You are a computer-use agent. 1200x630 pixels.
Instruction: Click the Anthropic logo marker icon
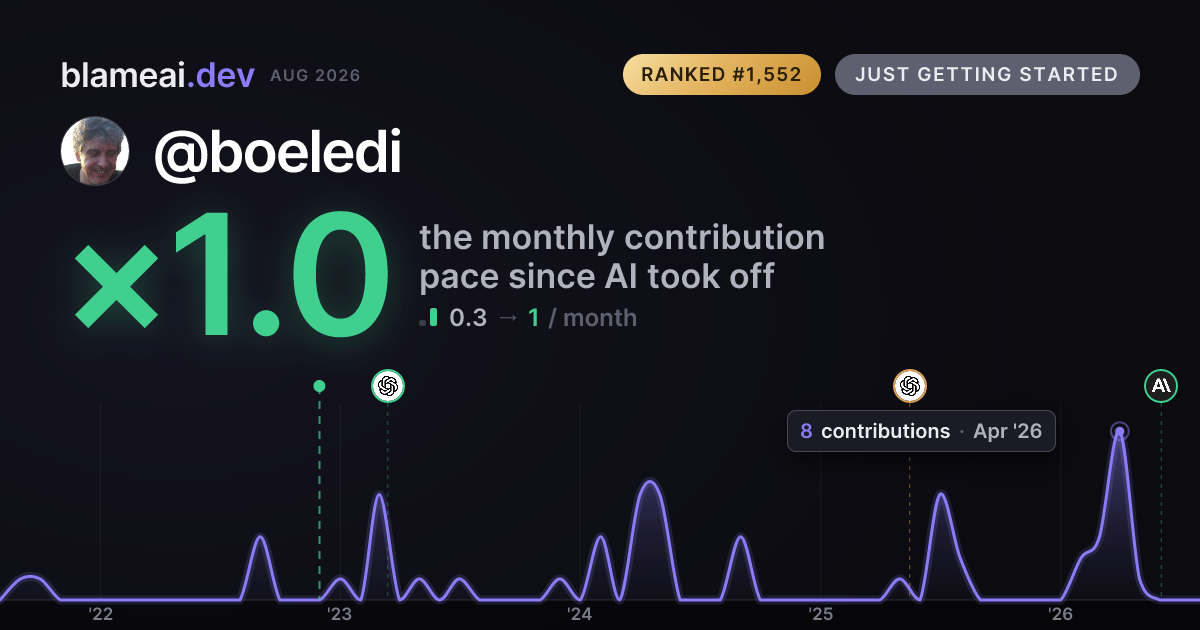1161,385
